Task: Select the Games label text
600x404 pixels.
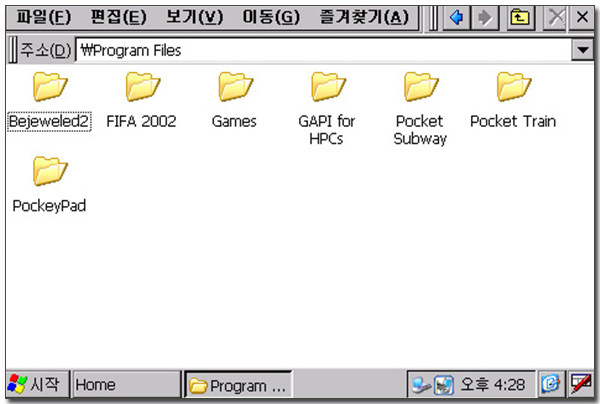Action: click(234, 121)
